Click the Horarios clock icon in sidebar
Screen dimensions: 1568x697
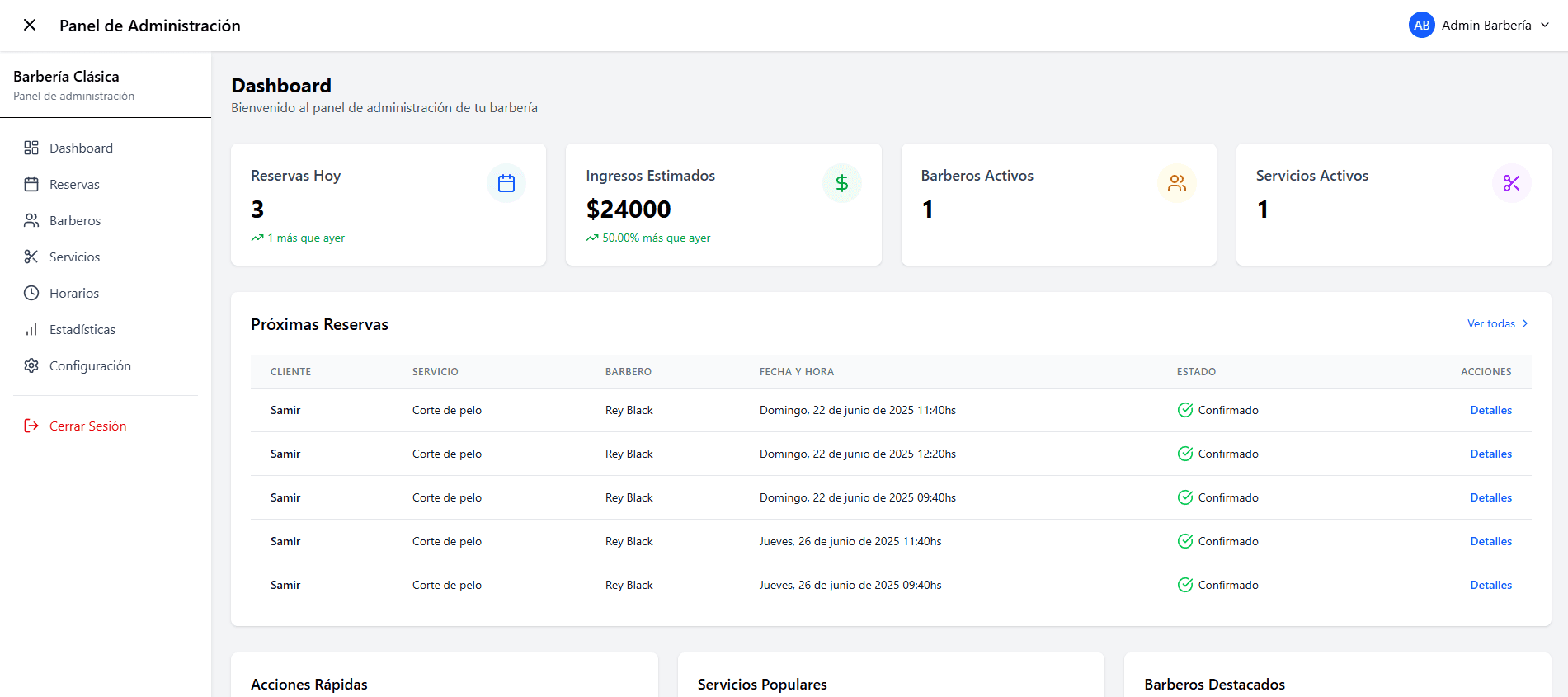click(x=31, y=293)
